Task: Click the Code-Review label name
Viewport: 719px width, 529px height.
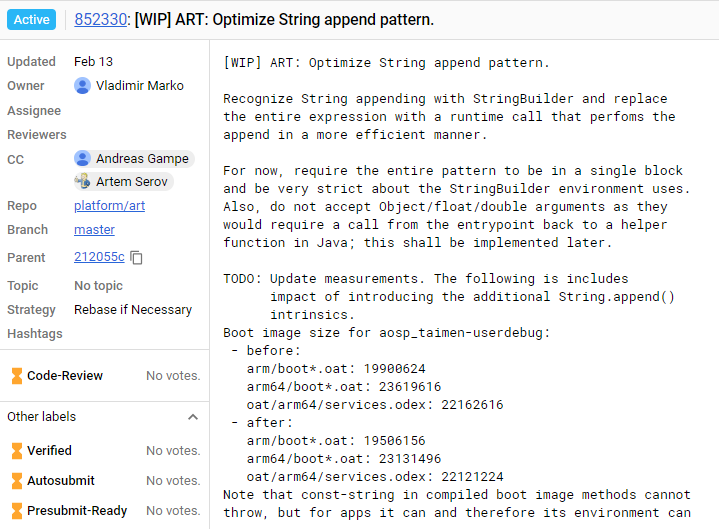Action: pyautogui.click(x=65, y=375)
